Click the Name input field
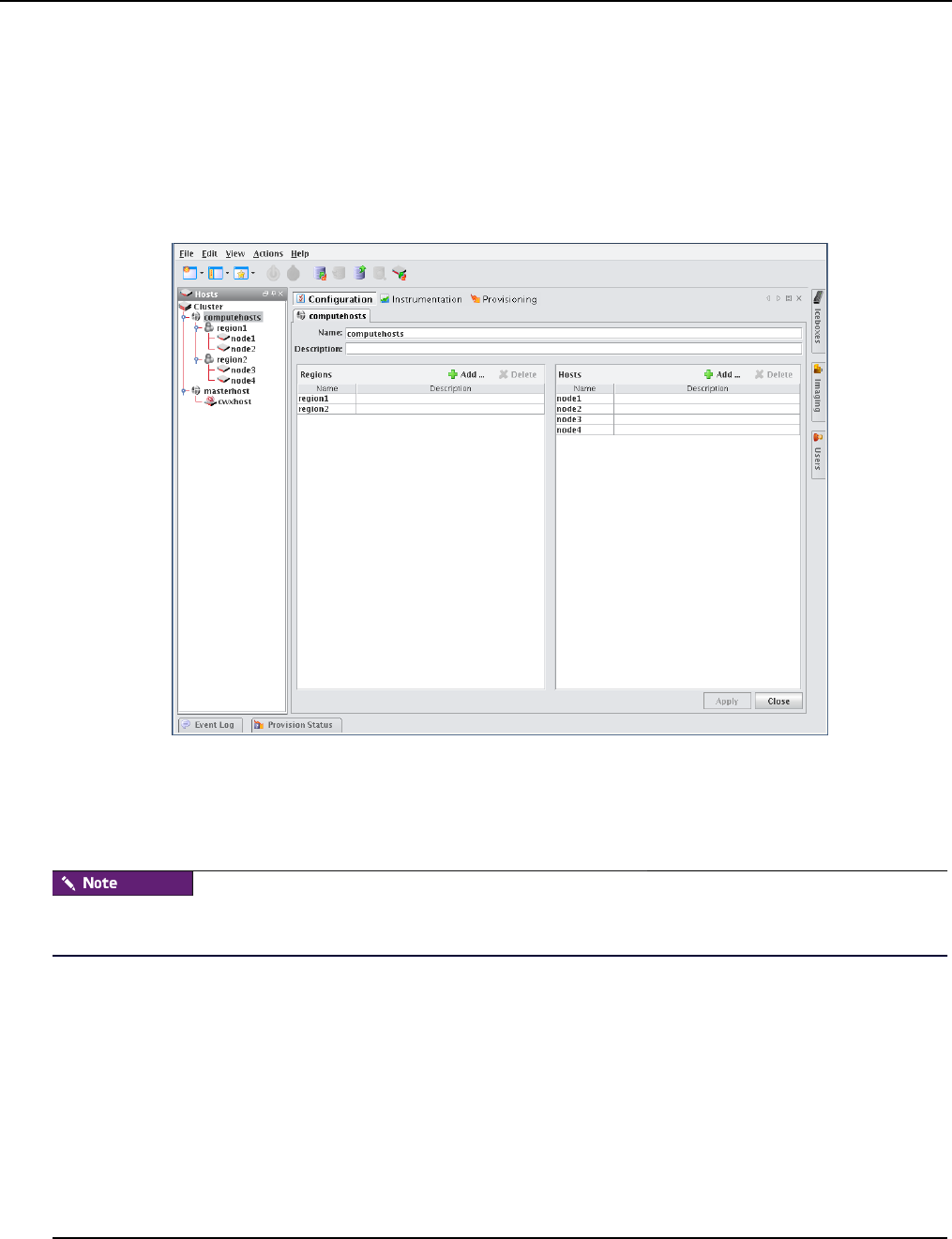952x1239 pixels. 573,333
